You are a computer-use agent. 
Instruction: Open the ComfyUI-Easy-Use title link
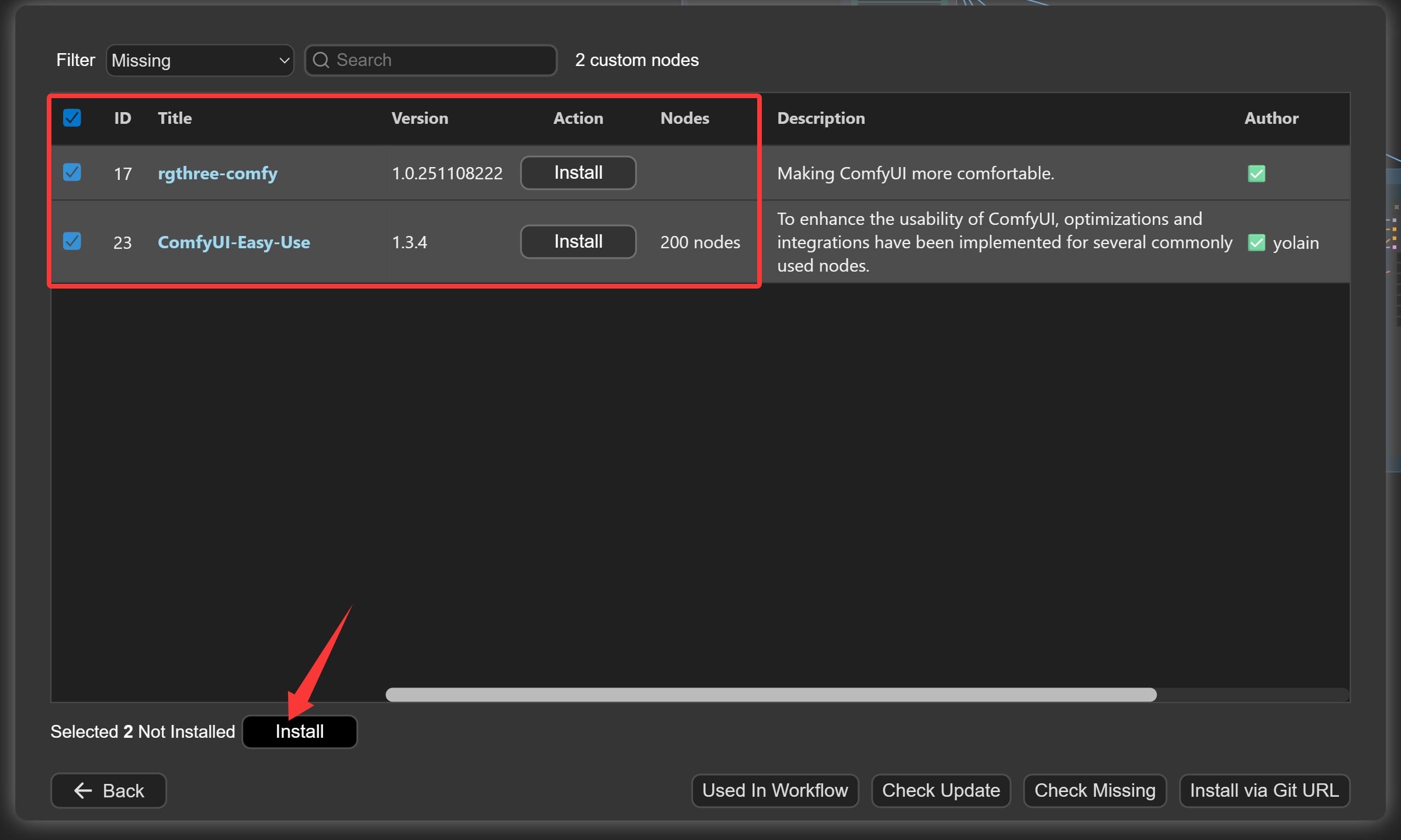234,242
